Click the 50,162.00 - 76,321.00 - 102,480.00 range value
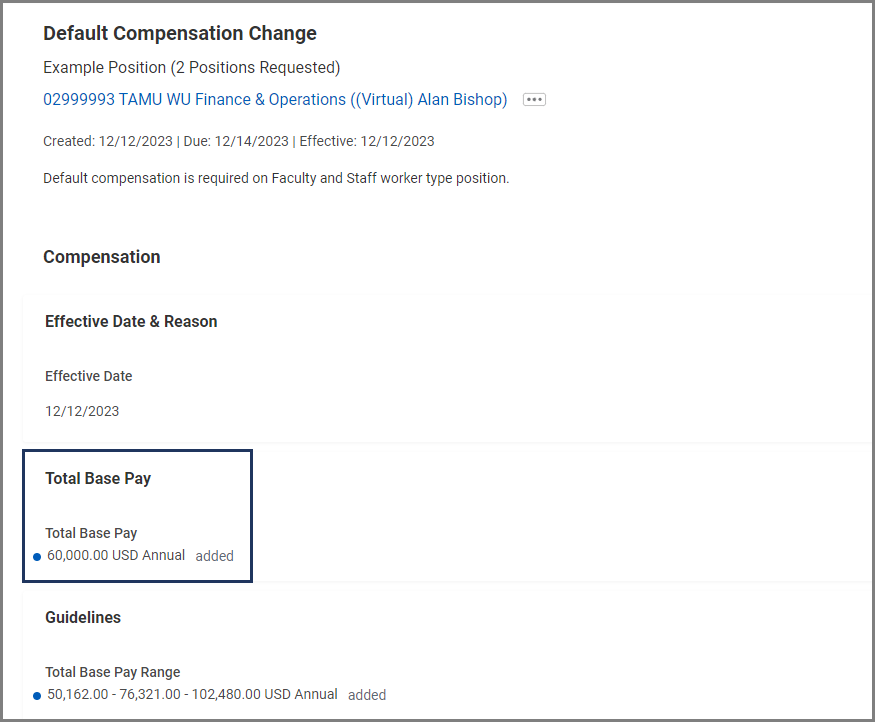 click(192, 694)
